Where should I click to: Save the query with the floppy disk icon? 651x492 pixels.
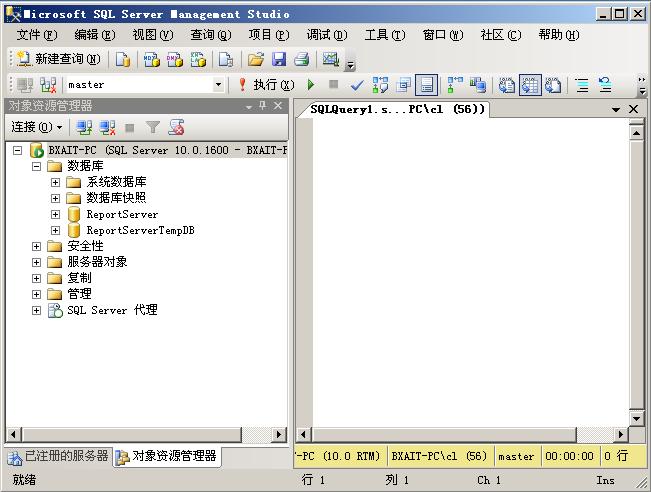pyautogui.click(x=279, y=60)
